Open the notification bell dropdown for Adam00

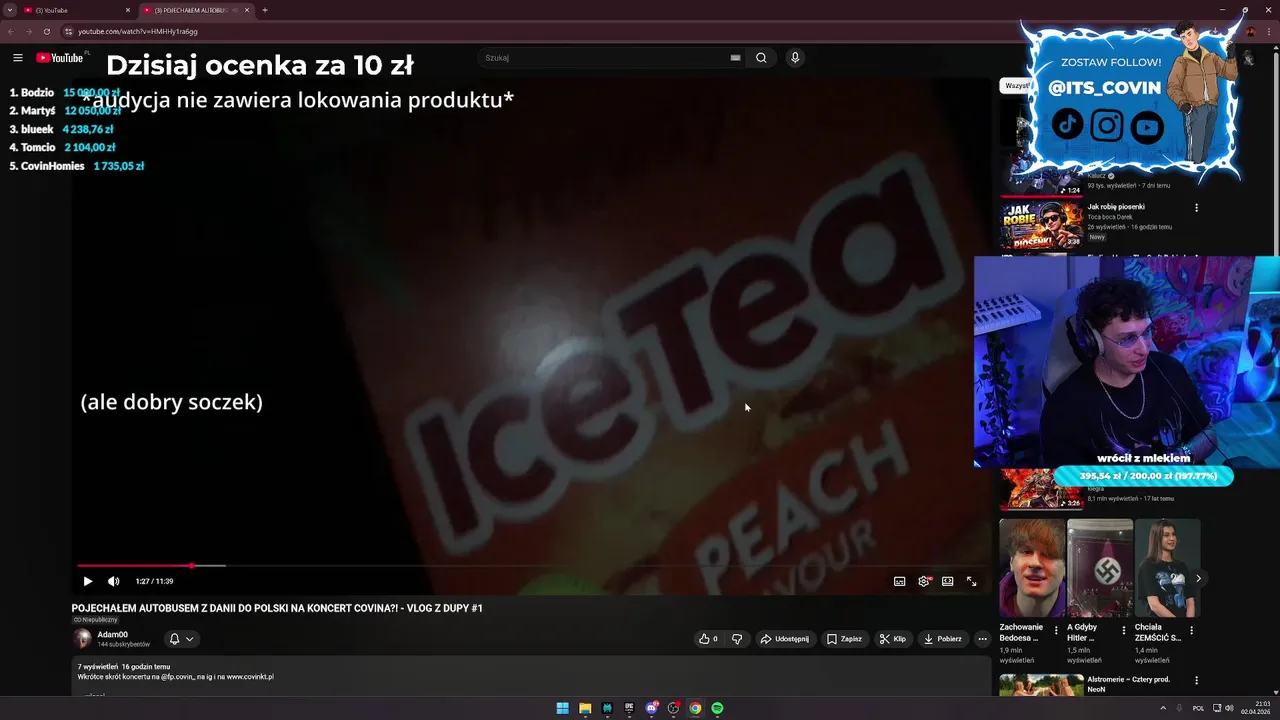[x=181, y=639]
